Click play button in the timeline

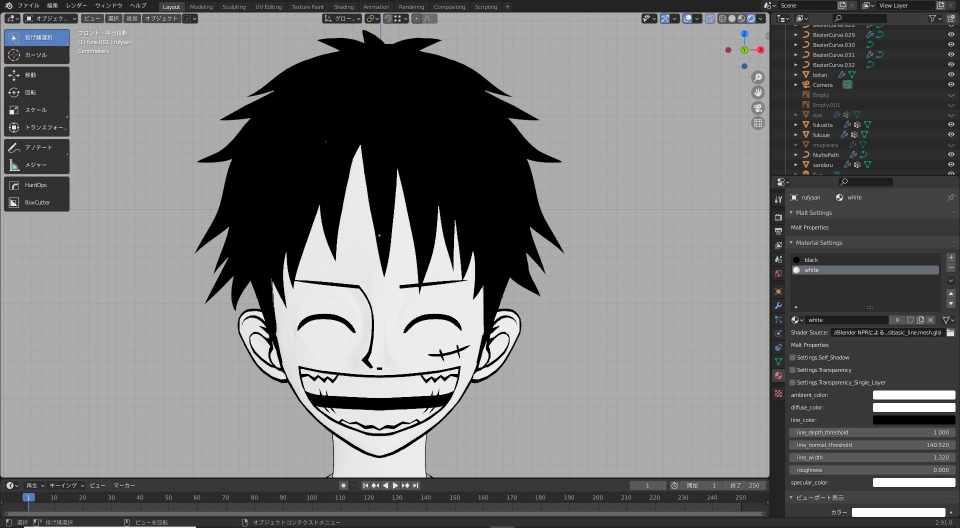396,485
